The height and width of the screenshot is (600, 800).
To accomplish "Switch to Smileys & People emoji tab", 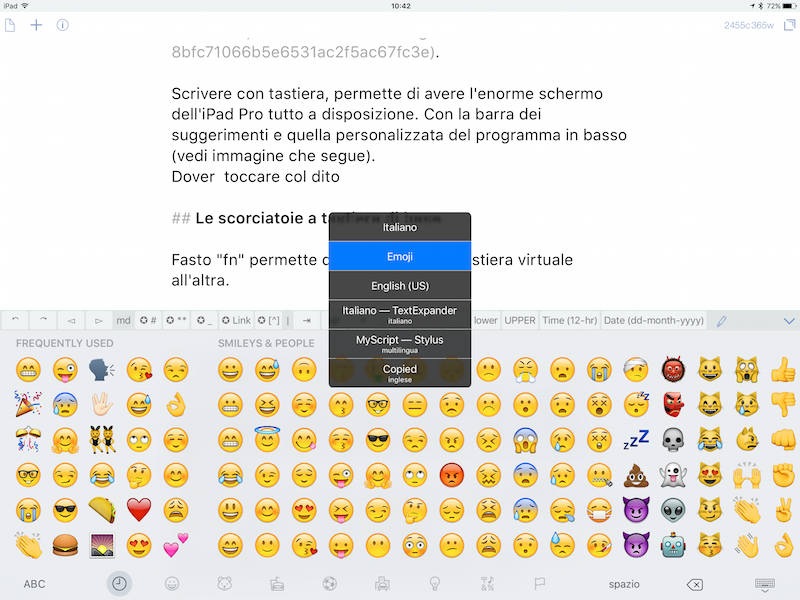I will pyautogui.click(x=172, y=584).
